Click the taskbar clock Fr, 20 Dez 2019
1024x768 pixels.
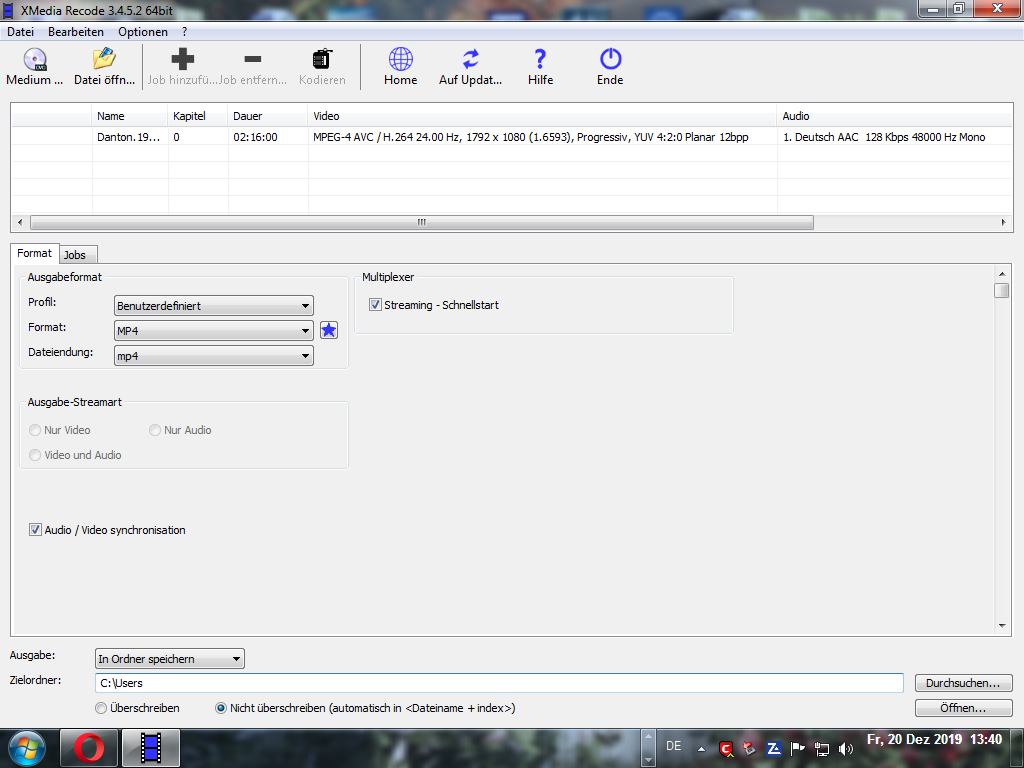(934, 739)
